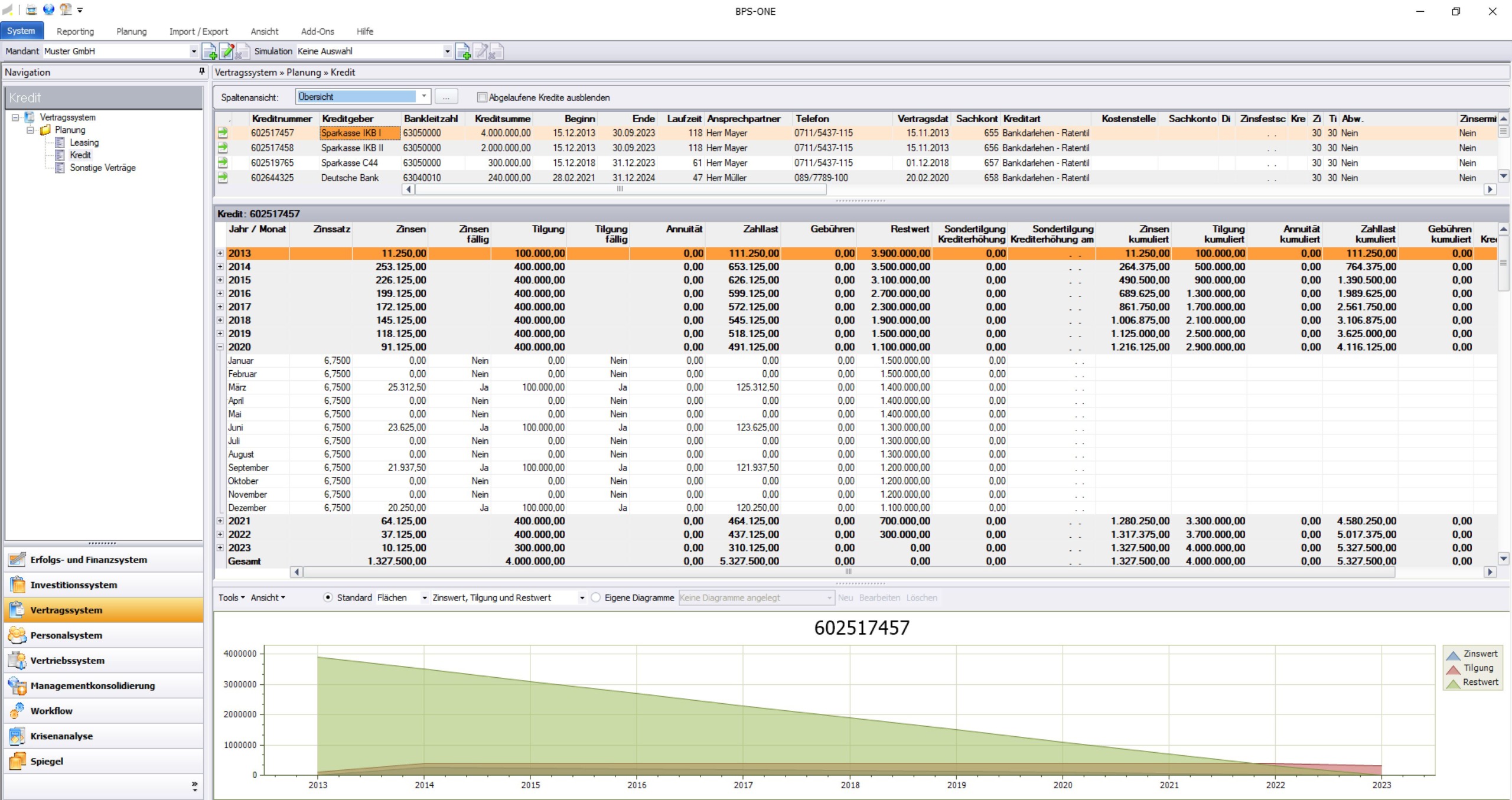The height and width of the screenshot is (800, 1512).
Task: Open the Ansicht menu in the ribbon
Action: [264, 31]
